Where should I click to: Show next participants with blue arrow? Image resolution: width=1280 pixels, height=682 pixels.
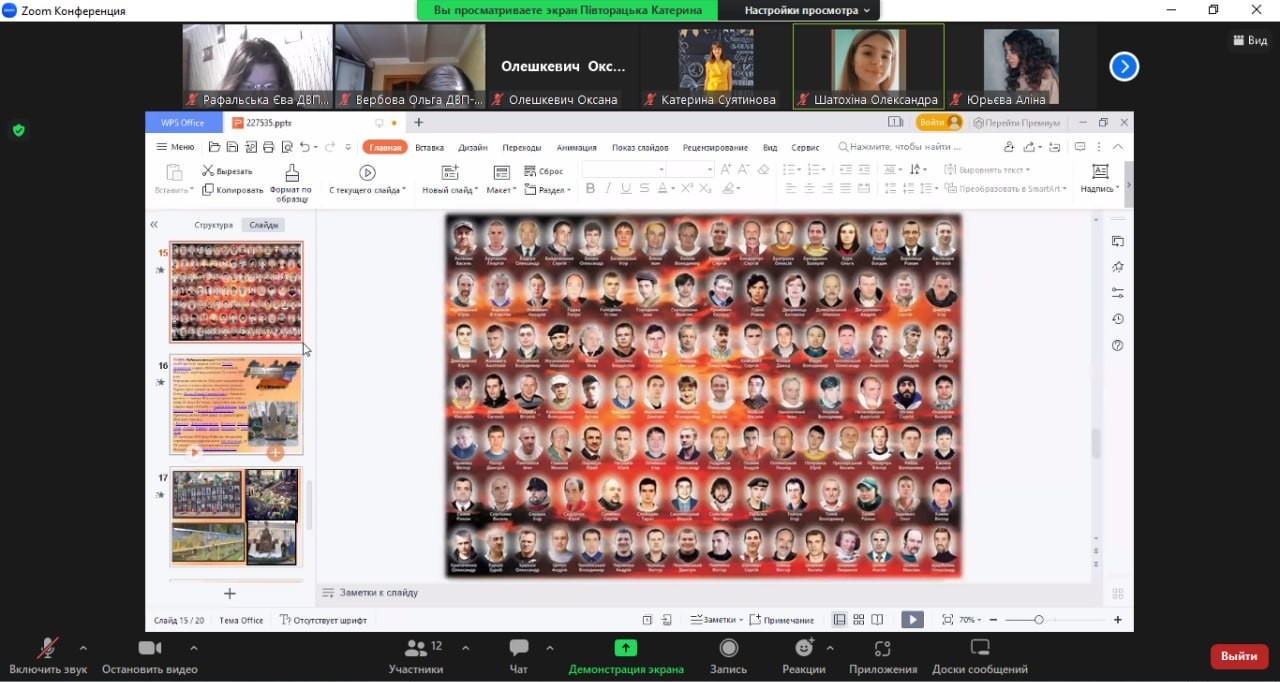coord(1124,67)
